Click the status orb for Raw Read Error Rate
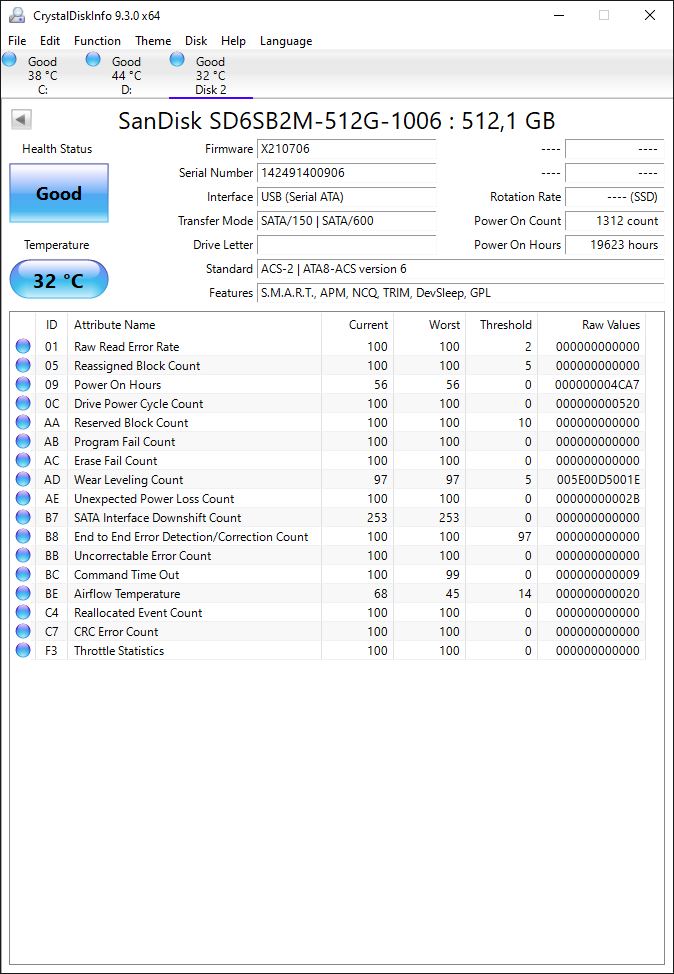674x974 pixels. pyautogui.click(x=23, y=346)
